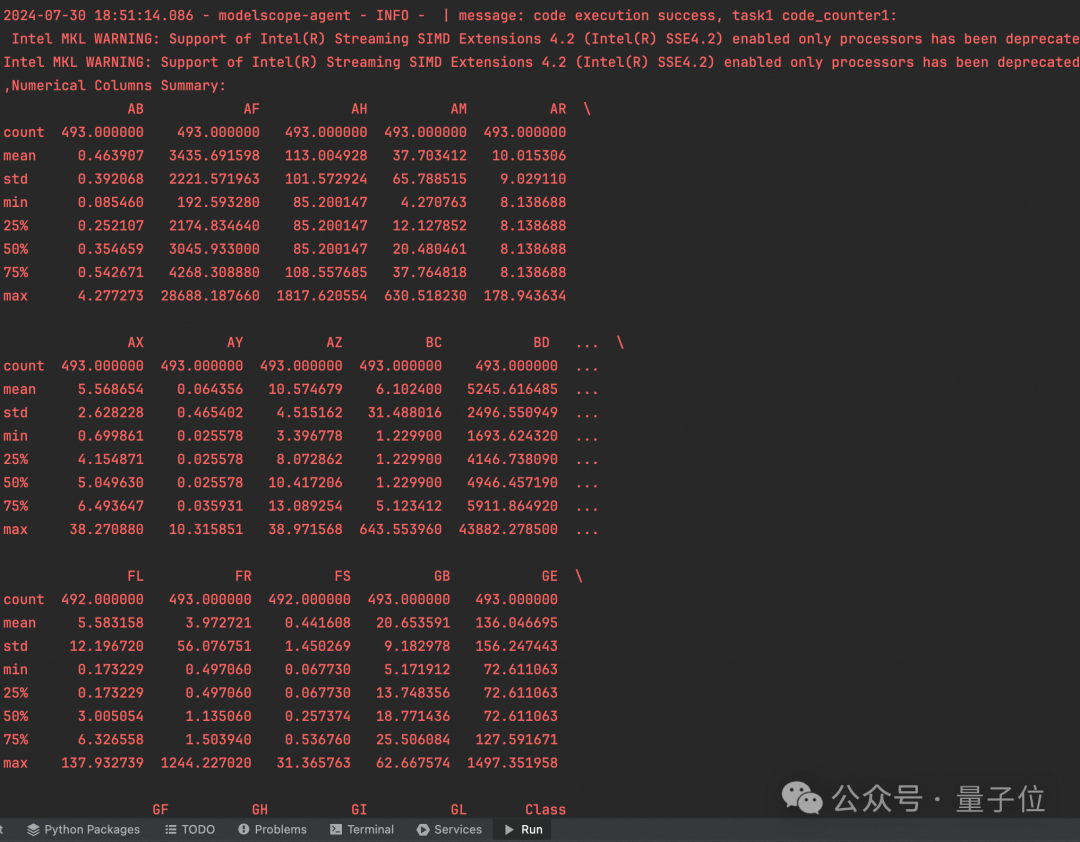Click the Run play triangle icon

coord(509,829)
